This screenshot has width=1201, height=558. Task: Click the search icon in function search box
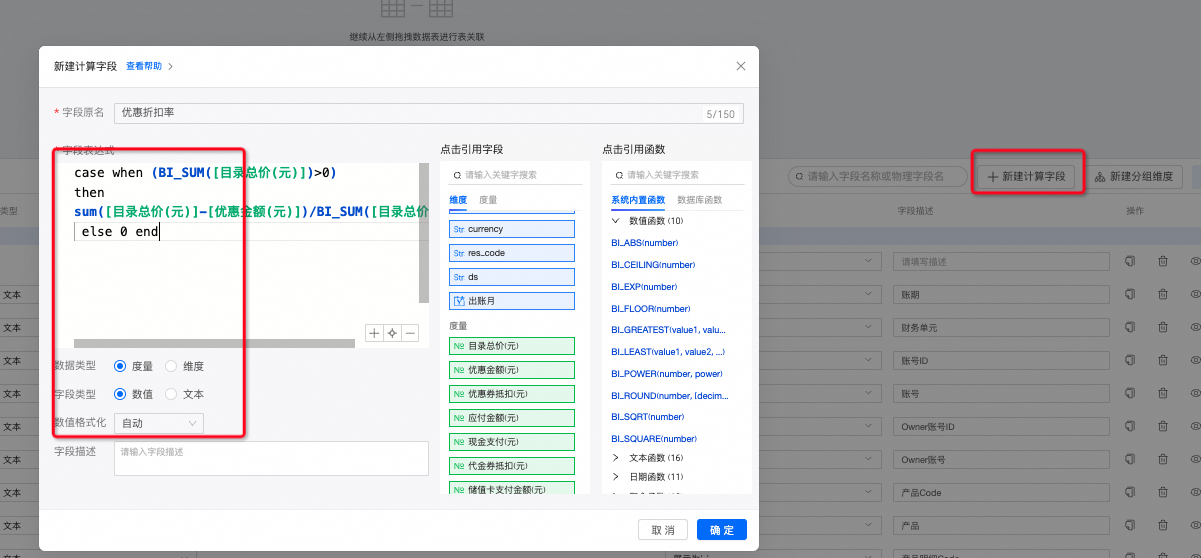click(x=619, y=174)
